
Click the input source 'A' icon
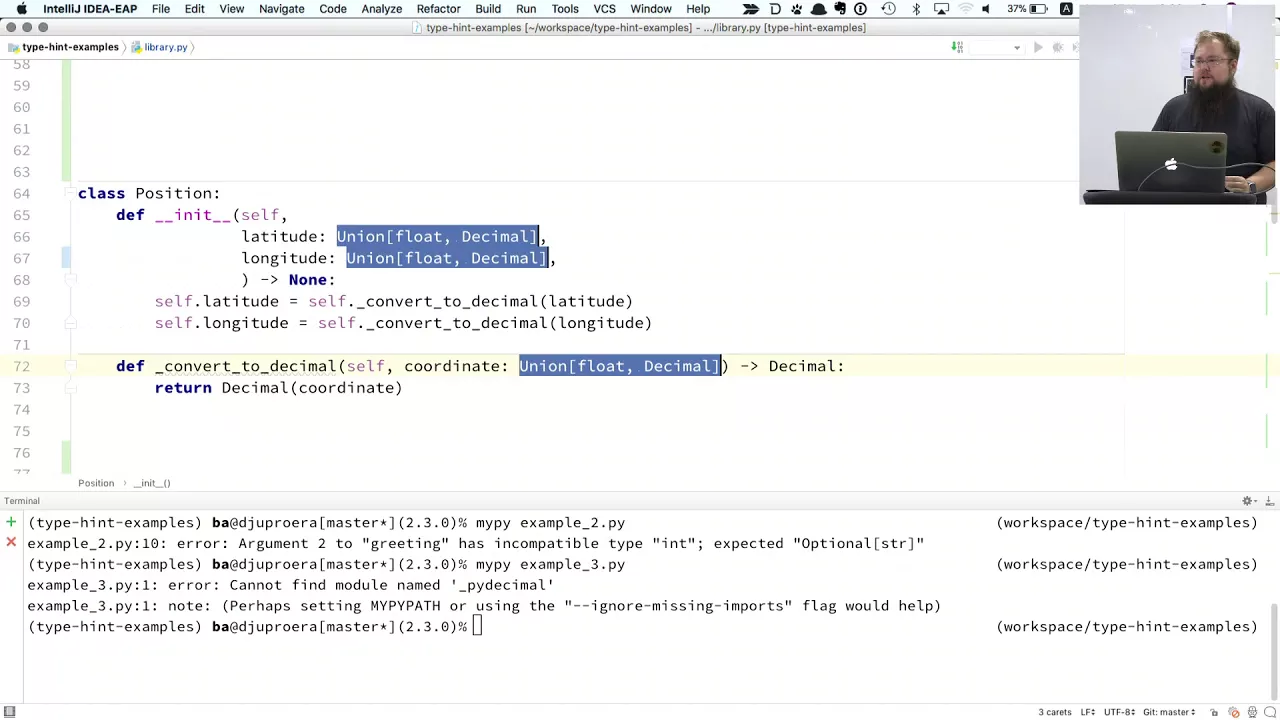1066,9
